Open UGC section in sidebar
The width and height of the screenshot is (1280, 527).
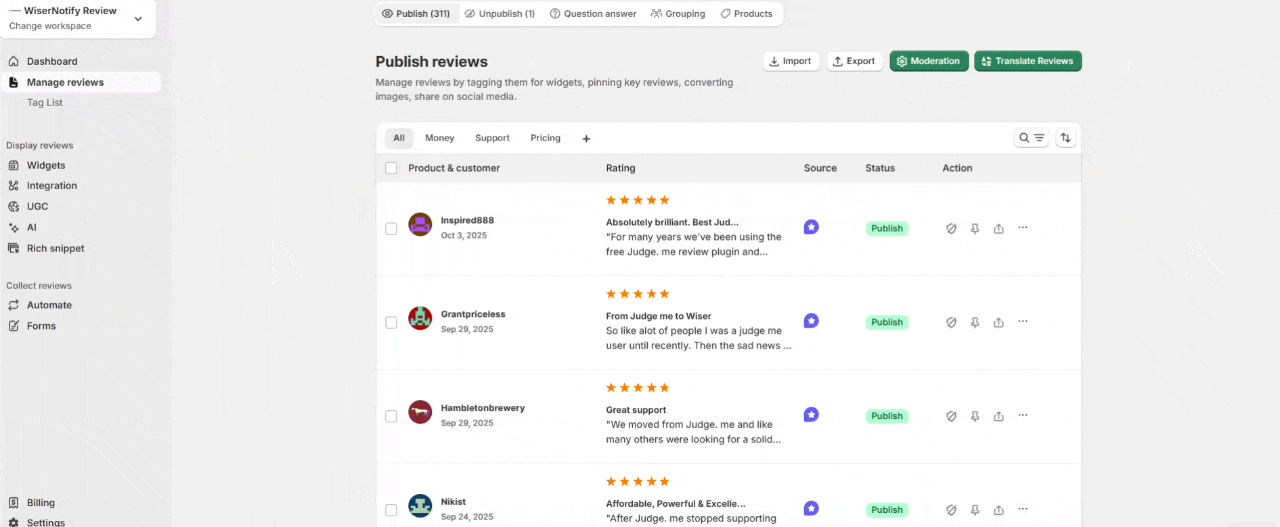point(37,206)
